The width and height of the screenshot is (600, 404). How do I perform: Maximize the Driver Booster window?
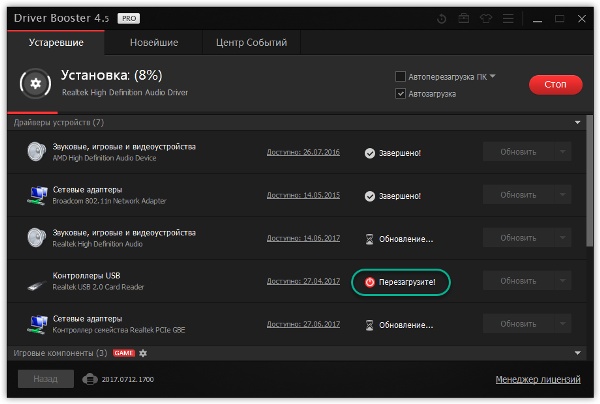pos(559,18)
